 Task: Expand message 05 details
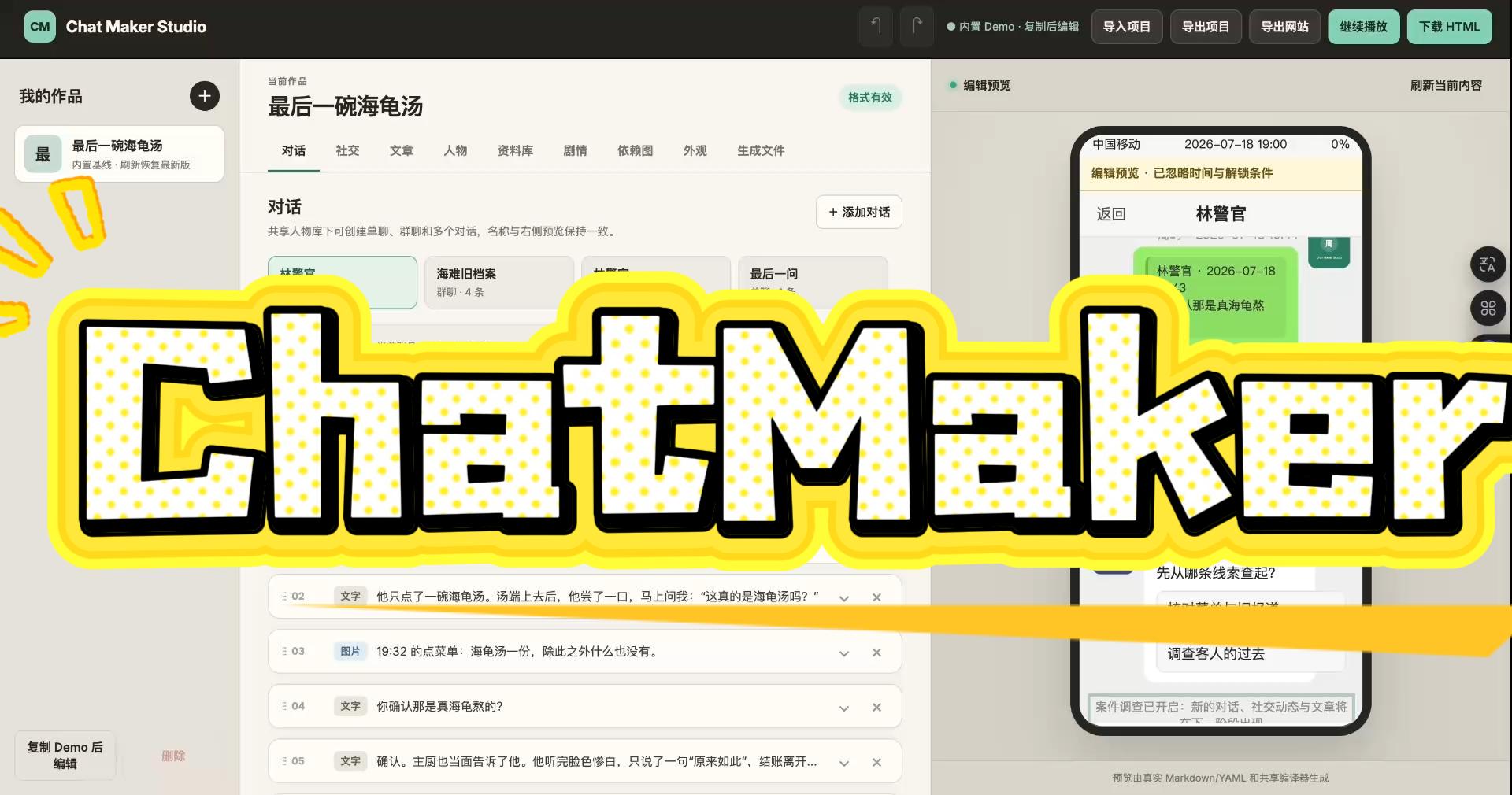pos(844,764)
